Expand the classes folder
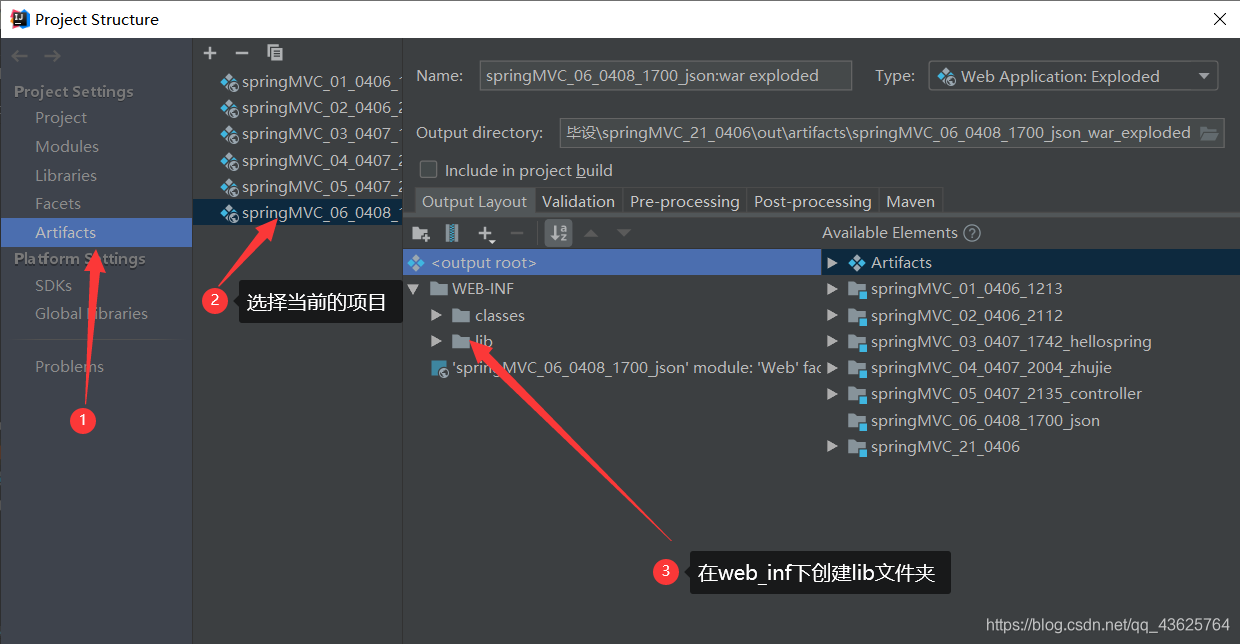 coord(436,315)
